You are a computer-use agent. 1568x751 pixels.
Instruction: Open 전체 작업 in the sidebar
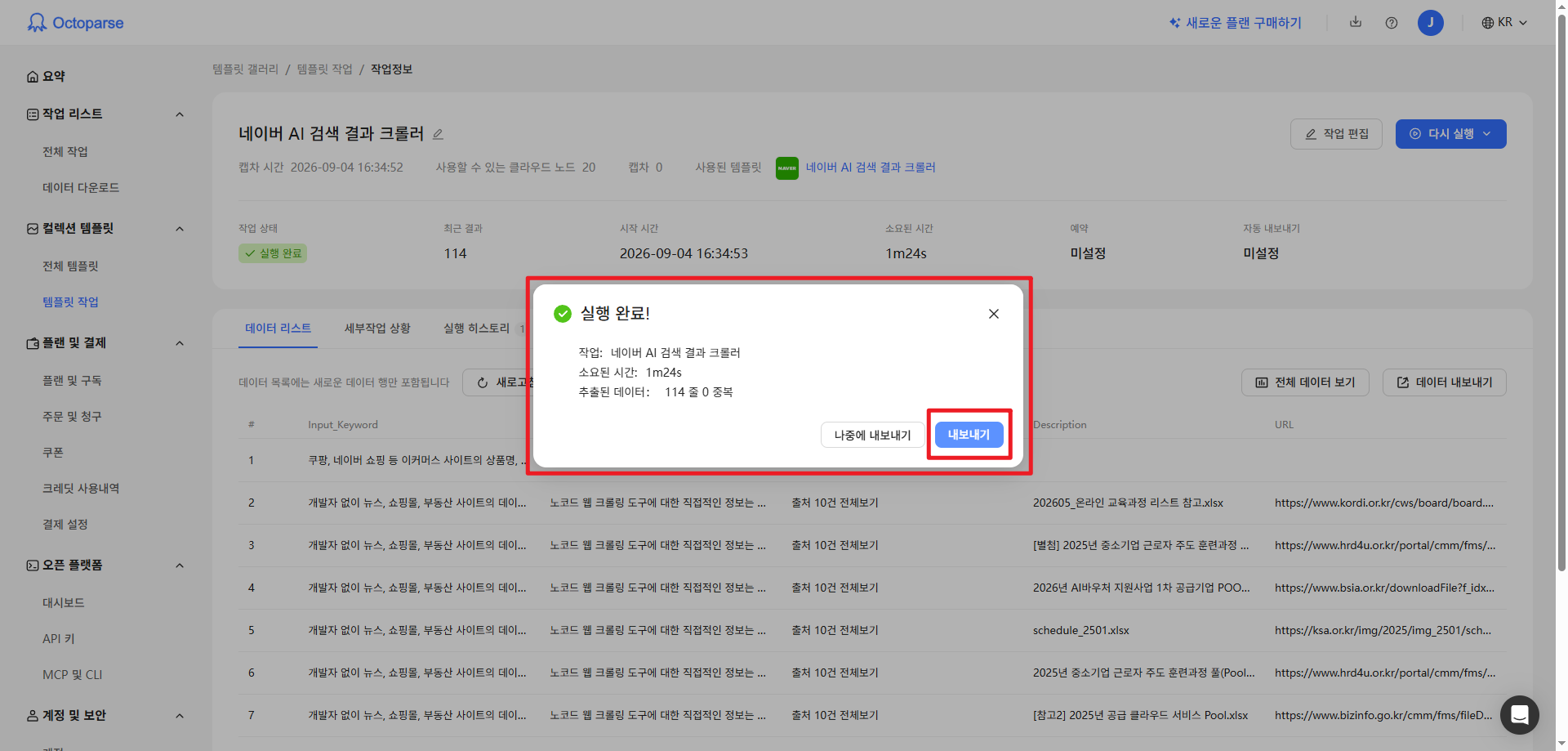65,152
